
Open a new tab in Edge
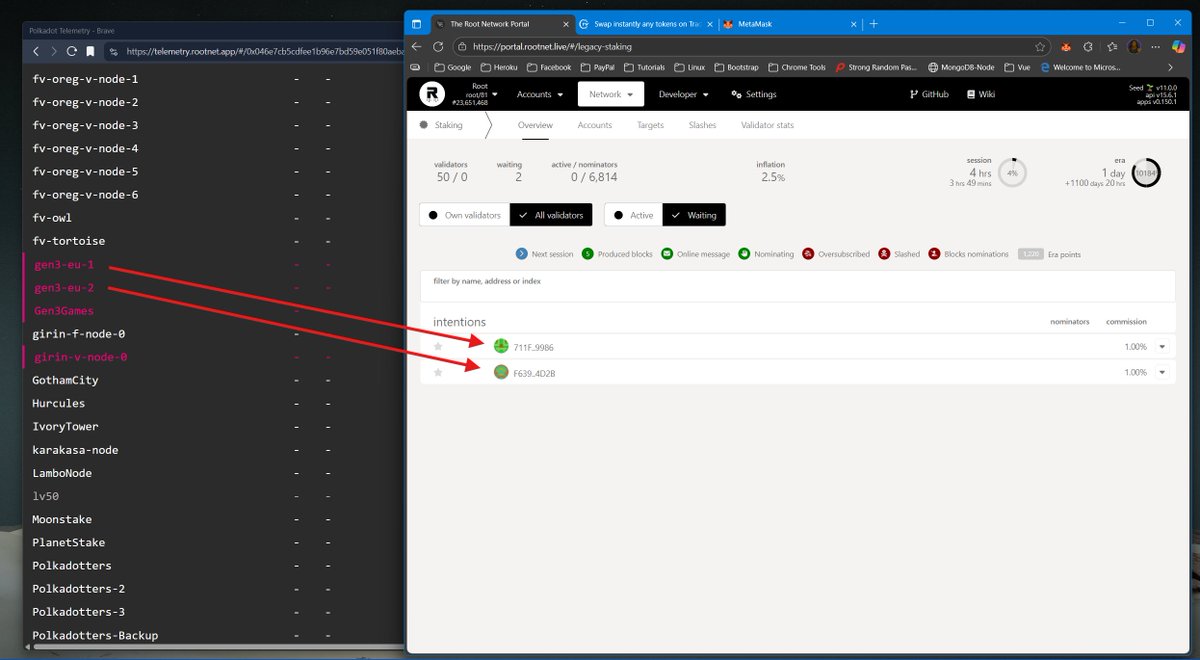coord(873,23)
